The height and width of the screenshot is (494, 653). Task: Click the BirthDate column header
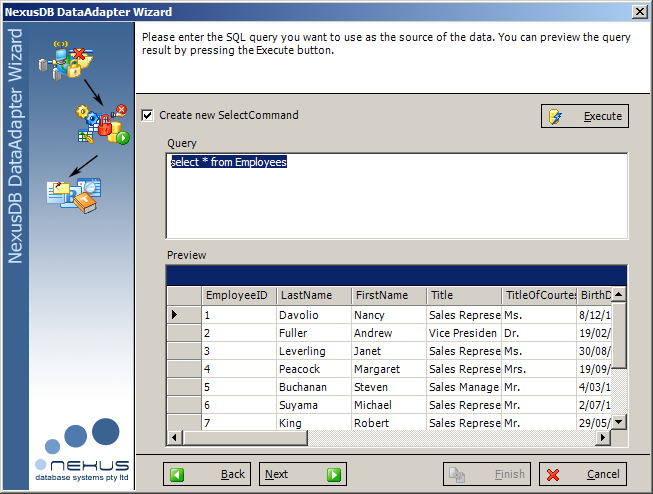(x=594, y=296)
